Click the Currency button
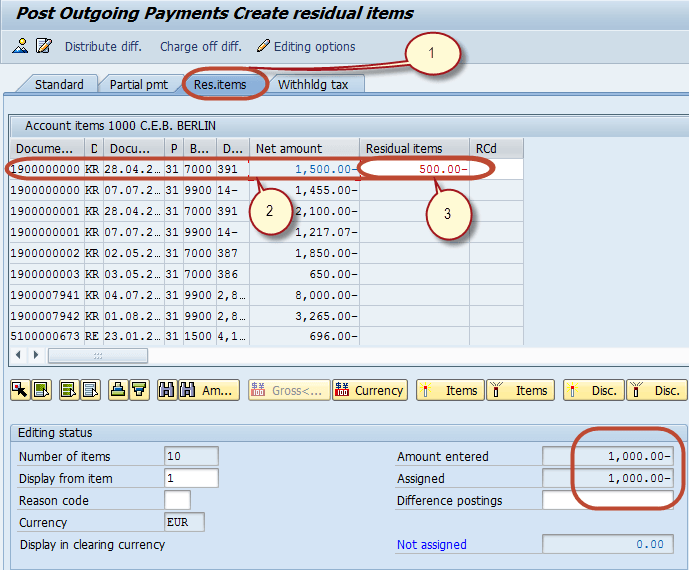The image size is (689, 570). pos(369,390)
